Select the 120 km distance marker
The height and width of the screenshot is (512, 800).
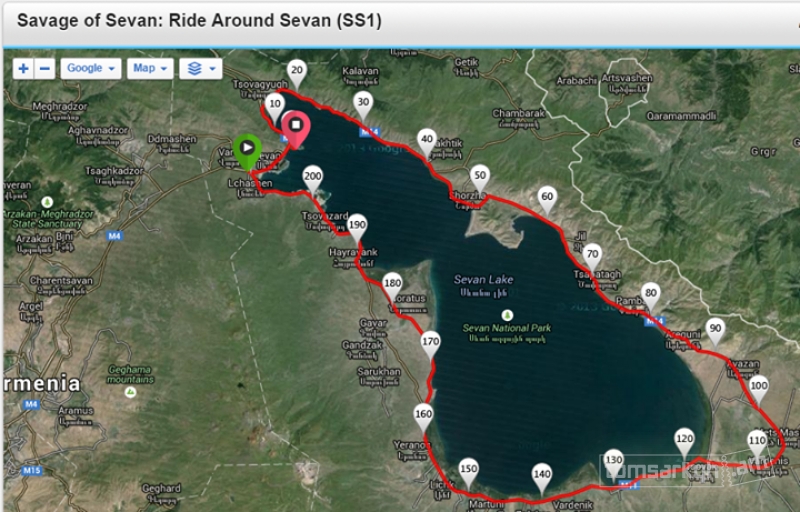[684, 438]
